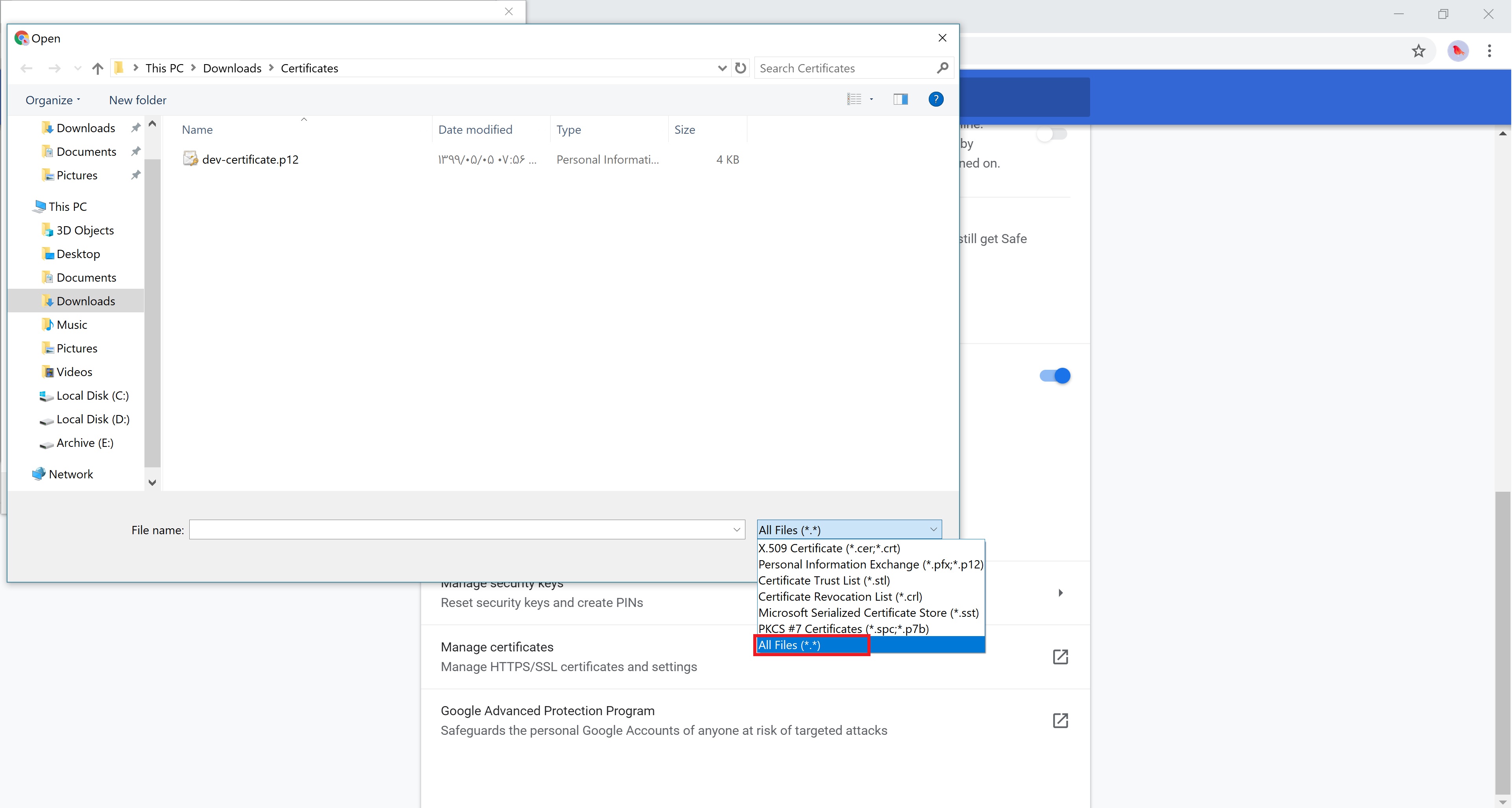The image size is (1512, 808).
Task: Click the Forward navigation arrow in Open dialog
Action: pos(54,68)
